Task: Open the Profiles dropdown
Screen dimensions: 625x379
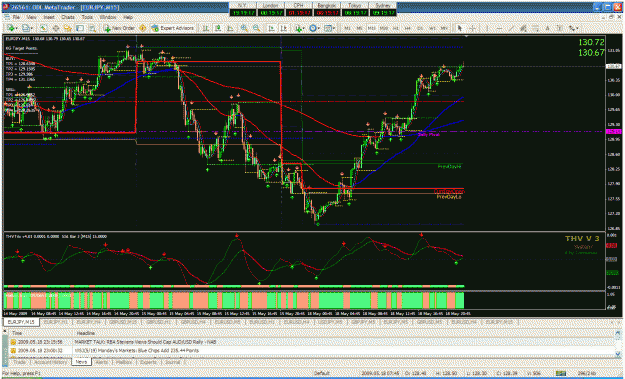Action: tap(28, 28)
